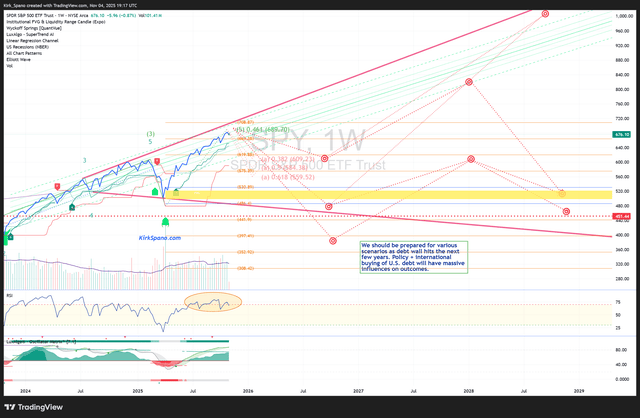Click the 2027 label on time axis
Image resolution: width=640 pixels, height=418 pixels.
pyautogui.click(x=358, y=391)
